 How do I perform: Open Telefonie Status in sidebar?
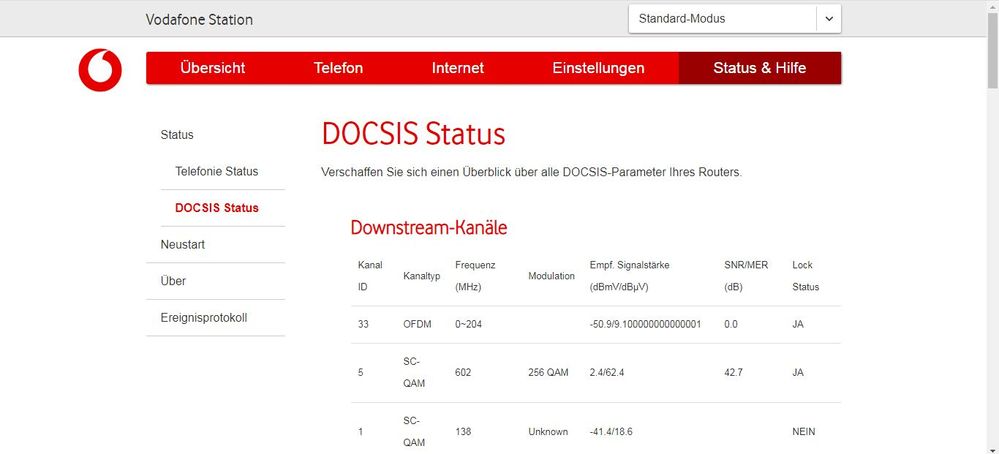(x=217, y=171)
